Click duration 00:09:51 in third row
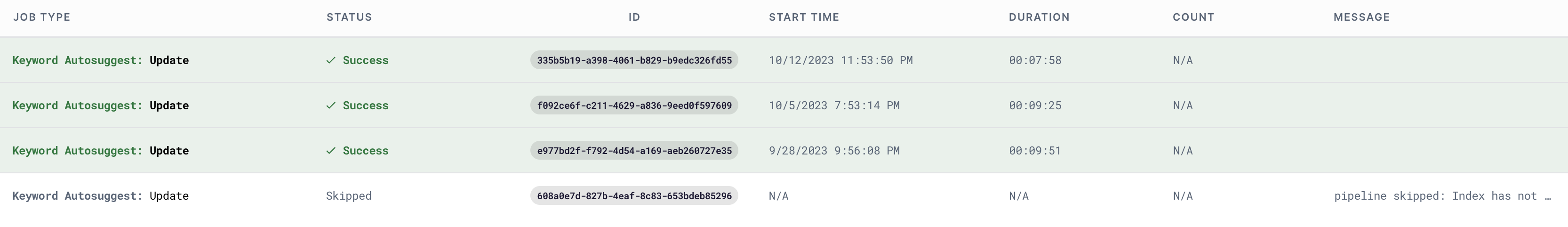 point(1035,150)
